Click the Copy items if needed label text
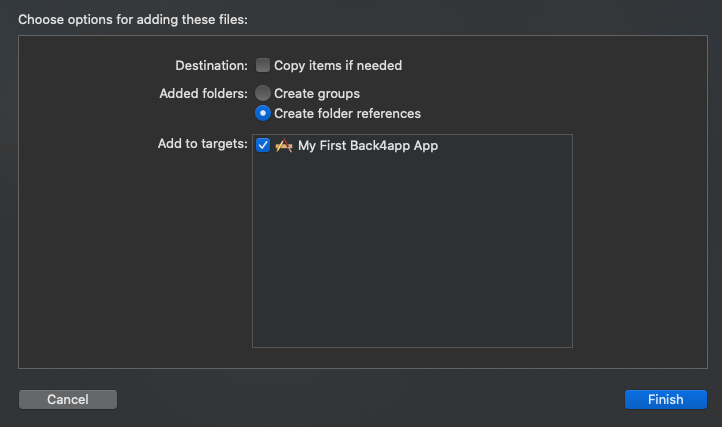 click(x=338, y=65)
